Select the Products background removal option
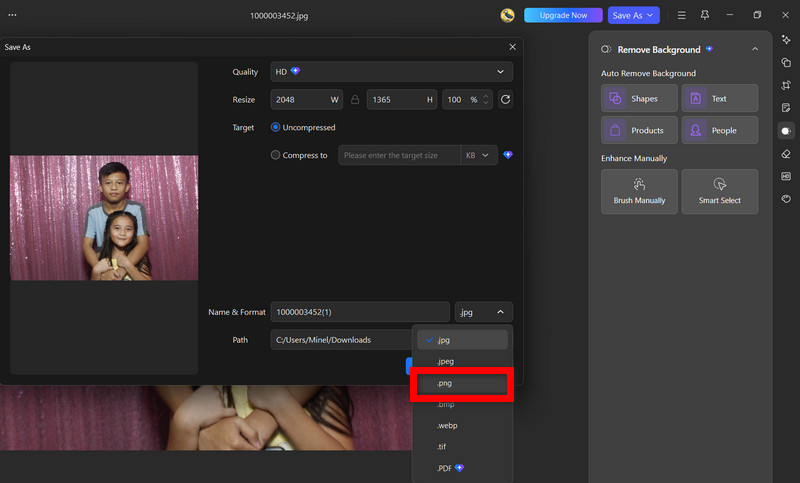Image resolution: width=800 pixels, height=483 pixels. tap(639, 131)
